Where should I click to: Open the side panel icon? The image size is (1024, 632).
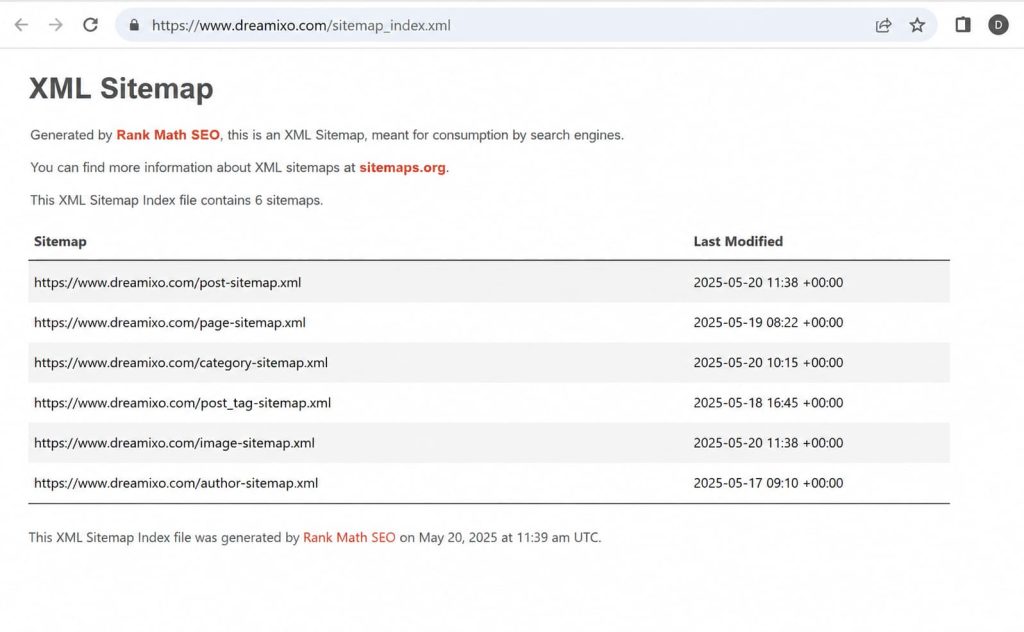pos(963,25)
